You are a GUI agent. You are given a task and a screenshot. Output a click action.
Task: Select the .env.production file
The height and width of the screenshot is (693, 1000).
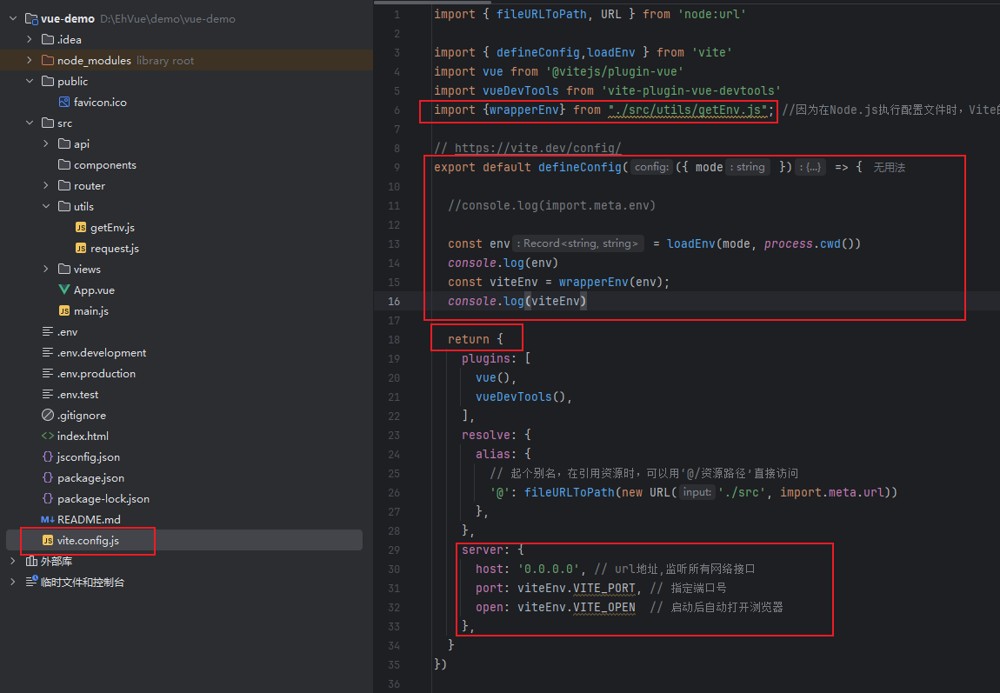96,374
